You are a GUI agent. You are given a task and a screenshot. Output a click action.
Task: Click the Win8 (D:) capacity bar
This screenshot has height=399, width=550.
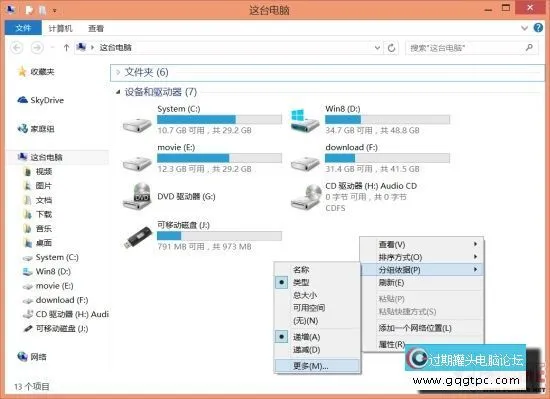click(387, 120)
